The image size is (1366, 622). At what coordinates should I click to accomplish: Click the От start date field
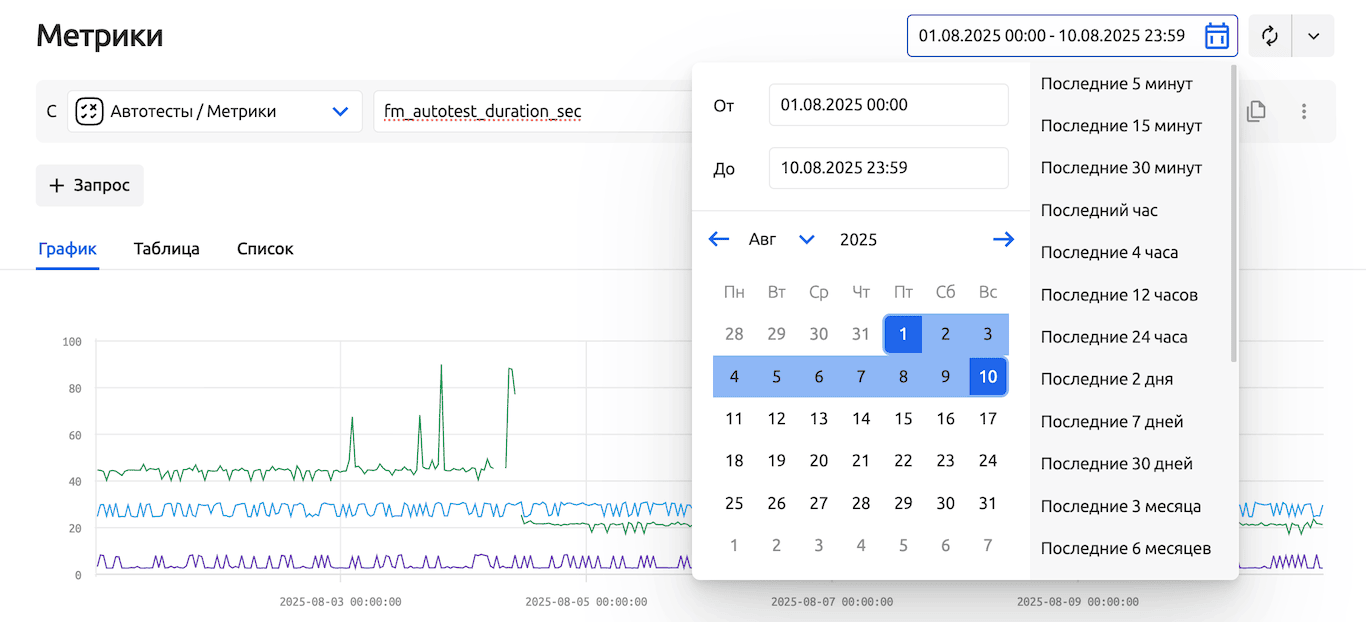(888, 105)
